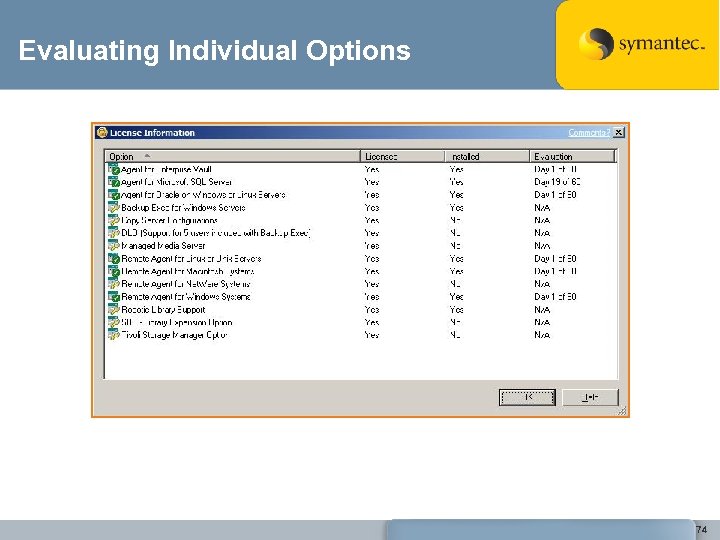Confirm the dialog with the OK button
The height and width of the screenshot is (540, 720).
point(527,397)
